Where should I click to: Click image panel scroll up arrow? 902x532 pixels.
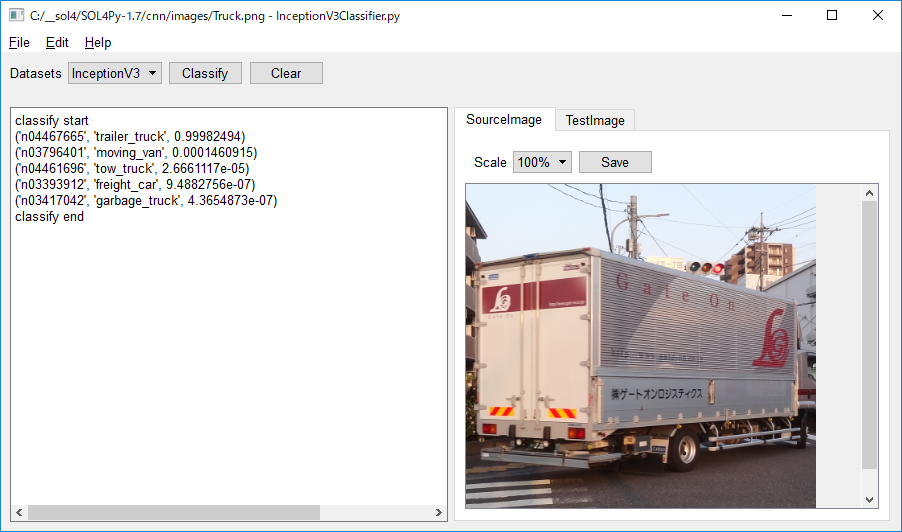point(869,193)
